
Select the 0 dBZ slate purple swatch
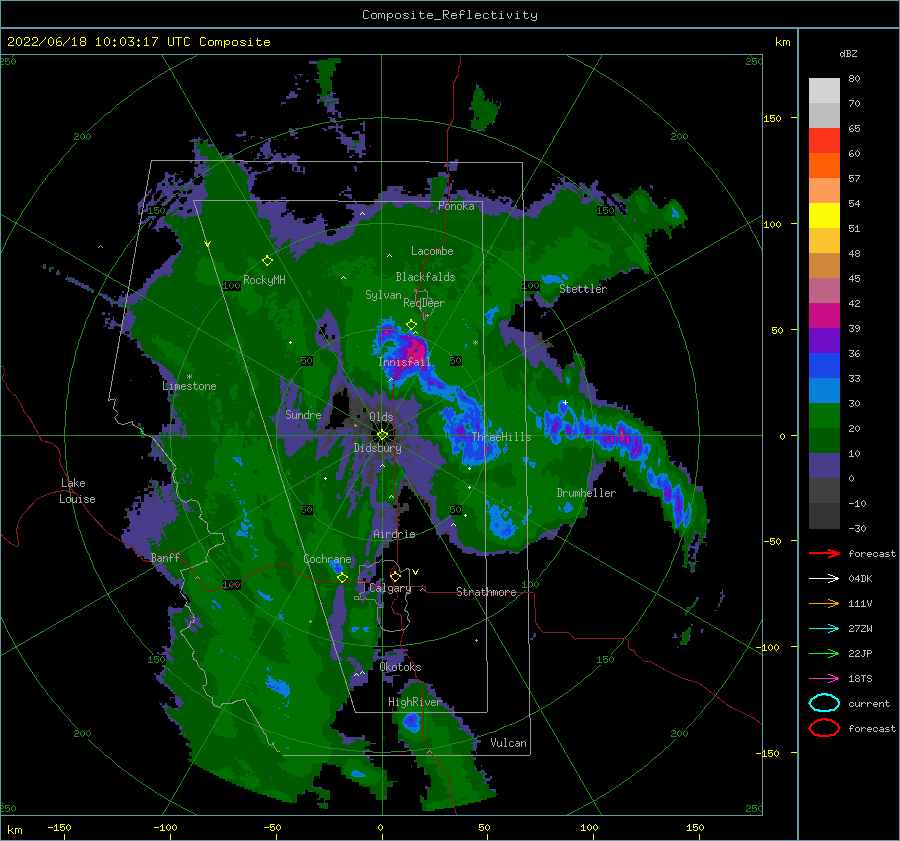(x=824, y=466)
